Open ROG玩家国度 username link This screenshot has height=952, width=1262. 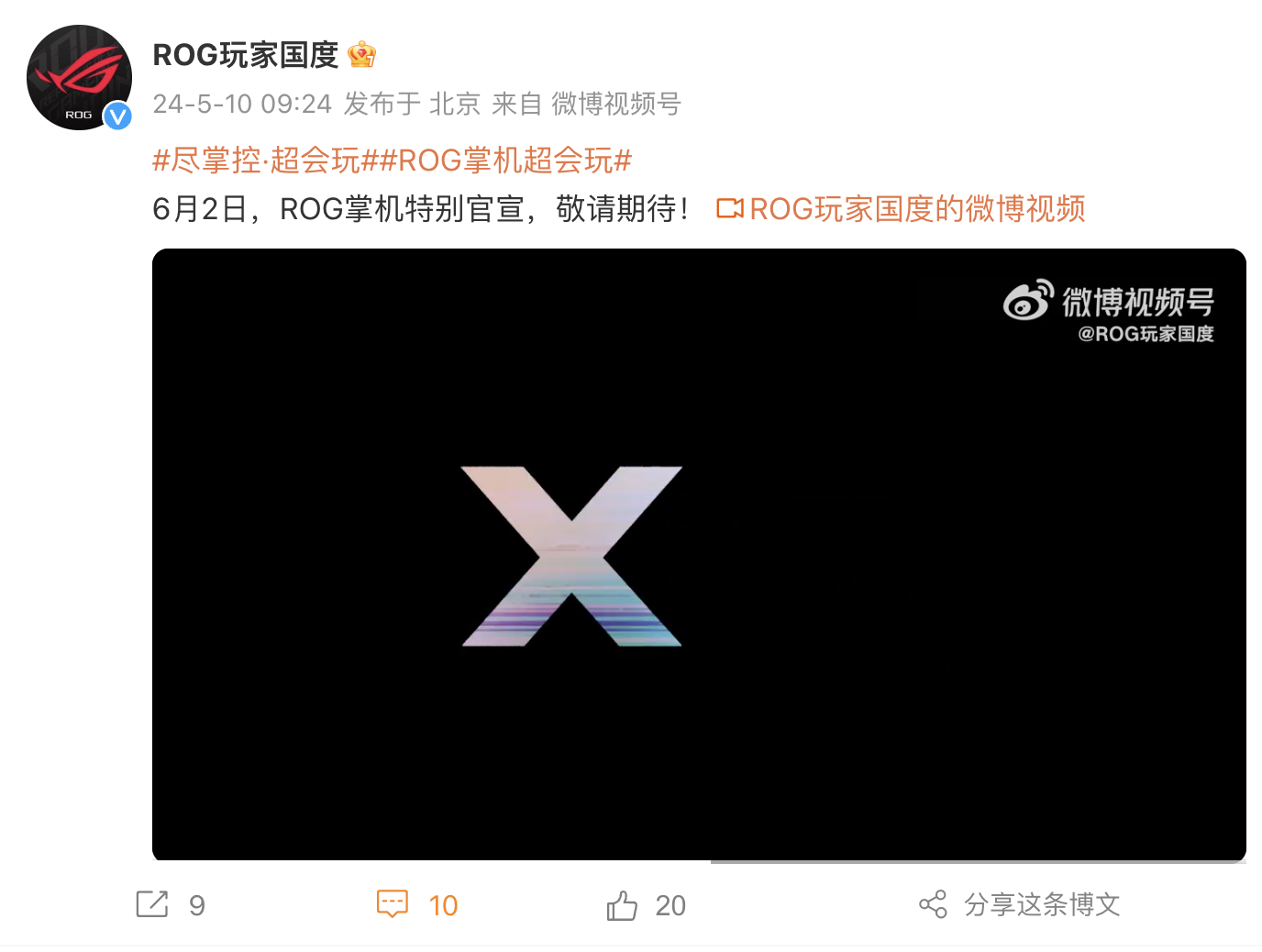click(x=246, y=55)
